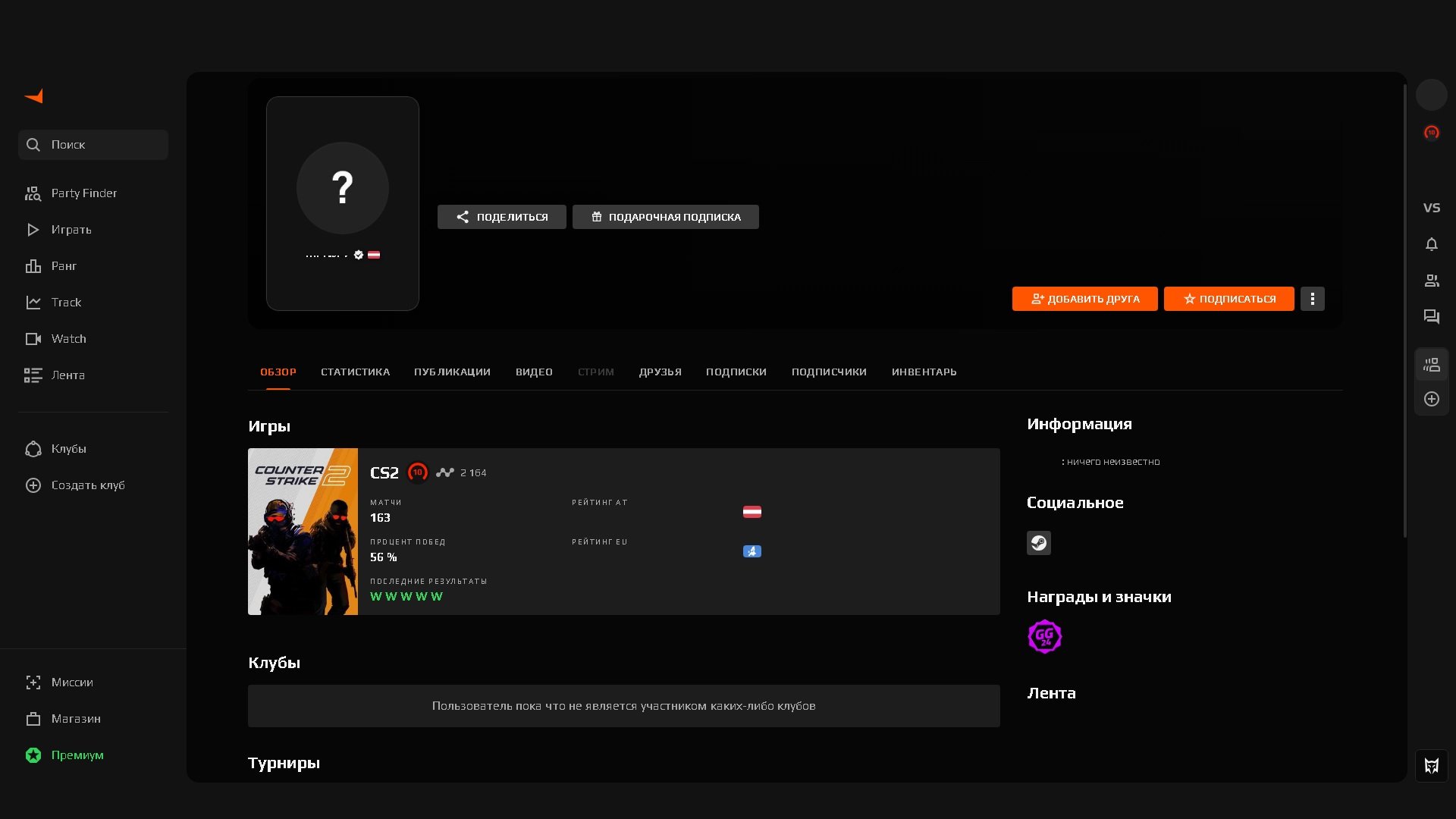This screenshot has height=819, width=1456.
Task: Click the party group icon in right bar
Action: 1432,366
